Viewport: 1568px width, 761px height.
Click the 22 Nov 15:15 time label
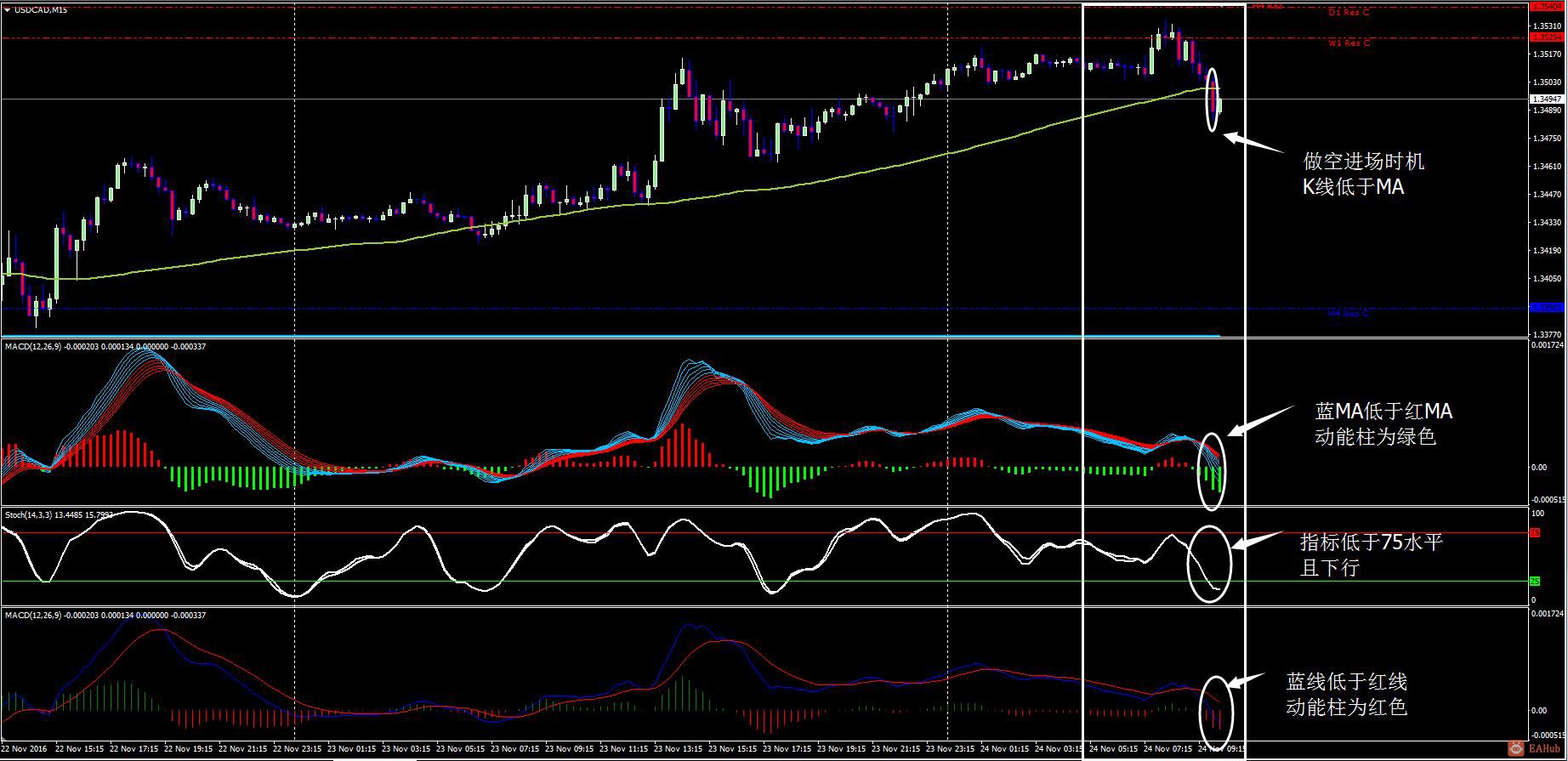click(x=80, y=749)
